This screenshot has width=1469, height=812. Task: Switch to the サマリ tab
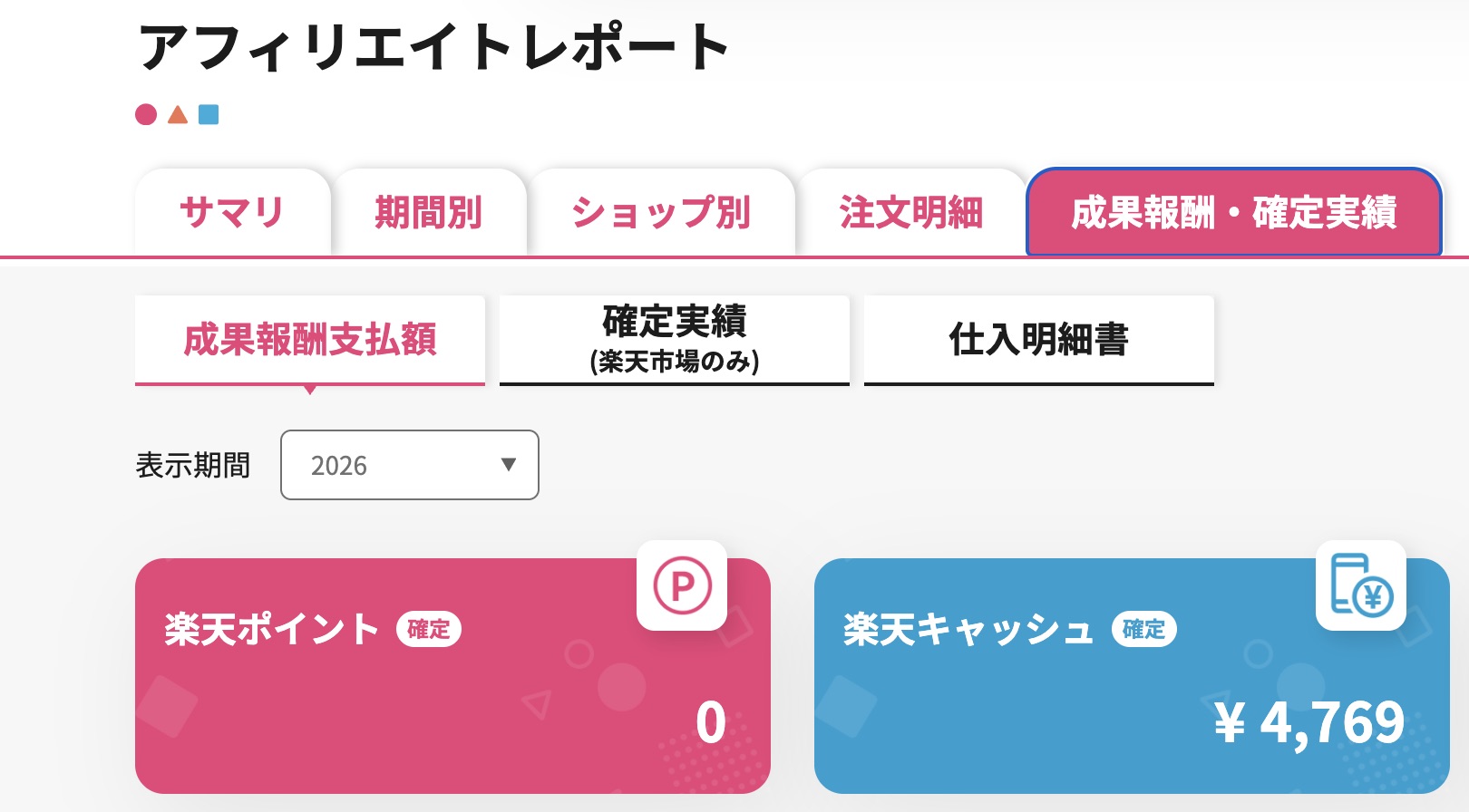[232, 213]
